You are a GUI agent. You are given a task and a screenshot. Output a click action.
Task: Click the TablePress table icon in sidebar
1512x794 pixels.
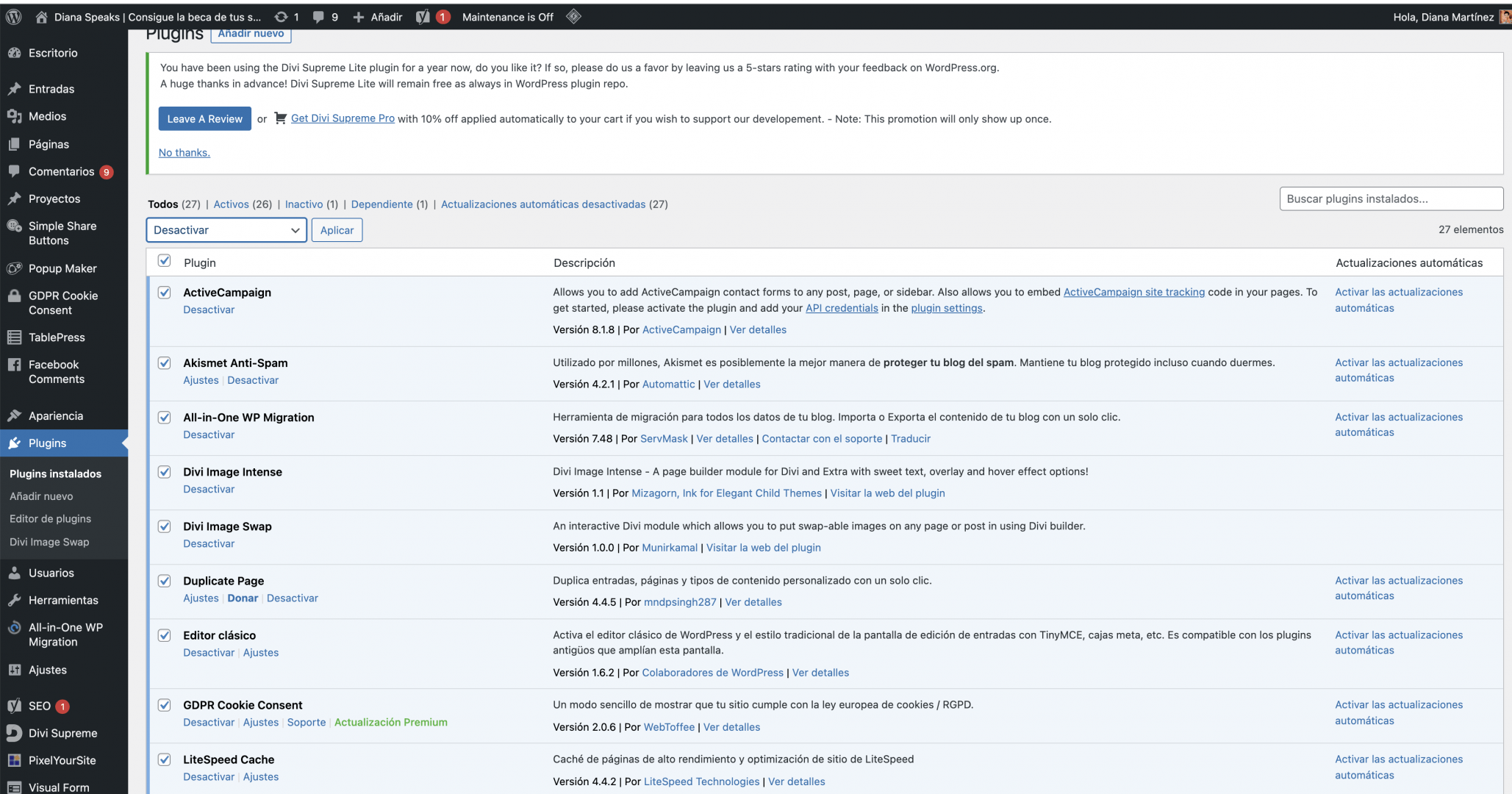(14, 337)
